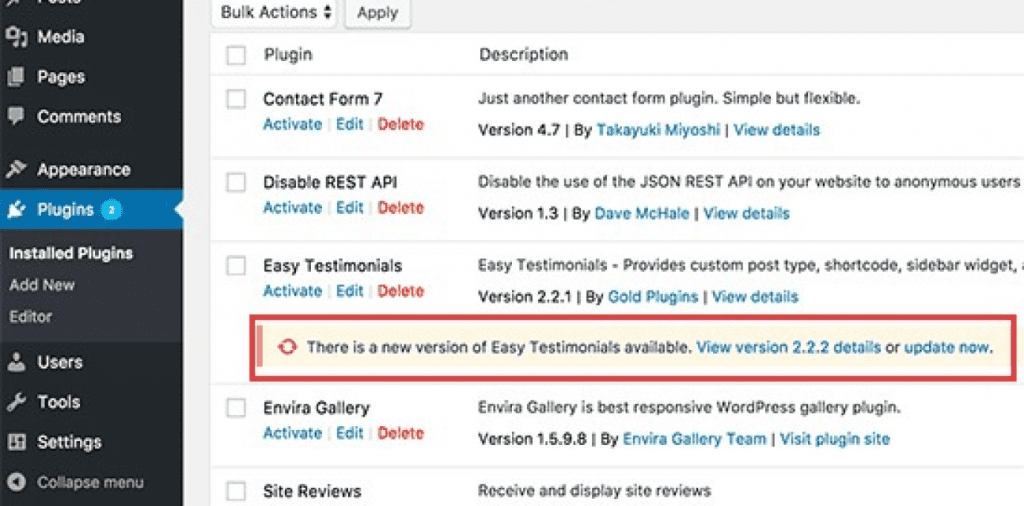
Task: Delete the Contact Form 7 plugin
Action: click(401, 124)
